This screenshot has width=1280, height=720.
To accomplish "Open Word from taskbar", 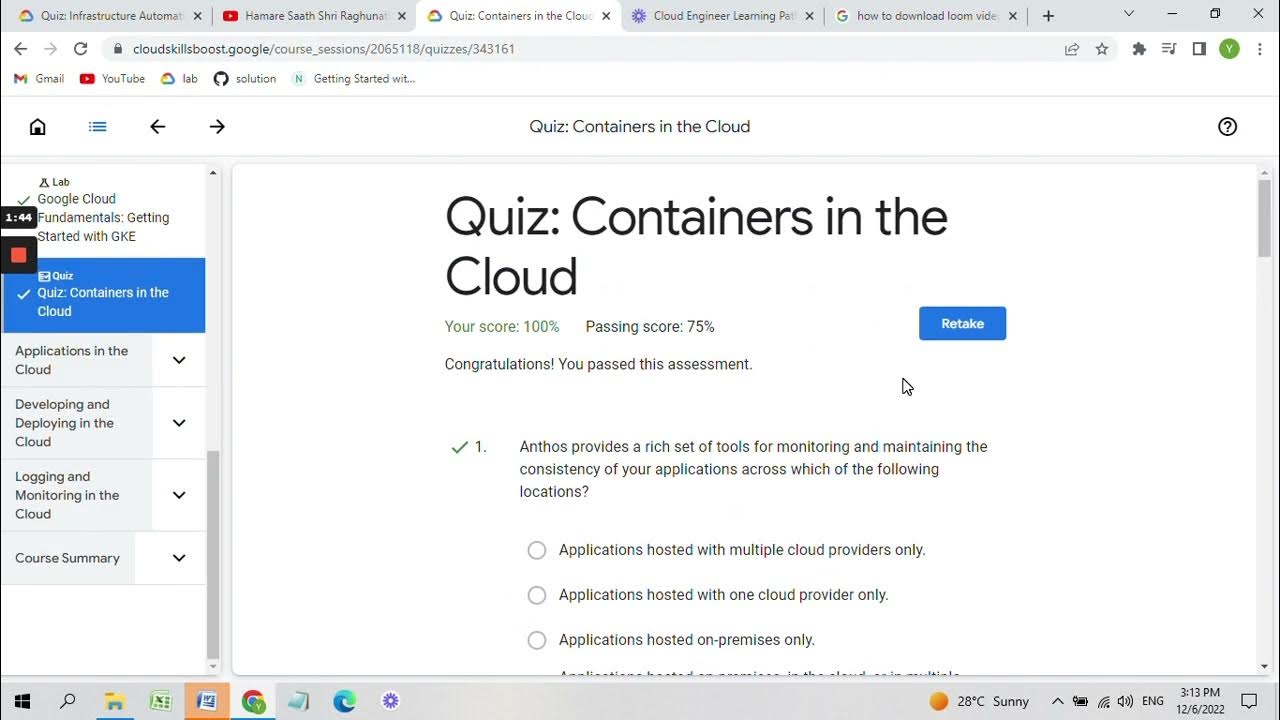I will pos(207,701).
